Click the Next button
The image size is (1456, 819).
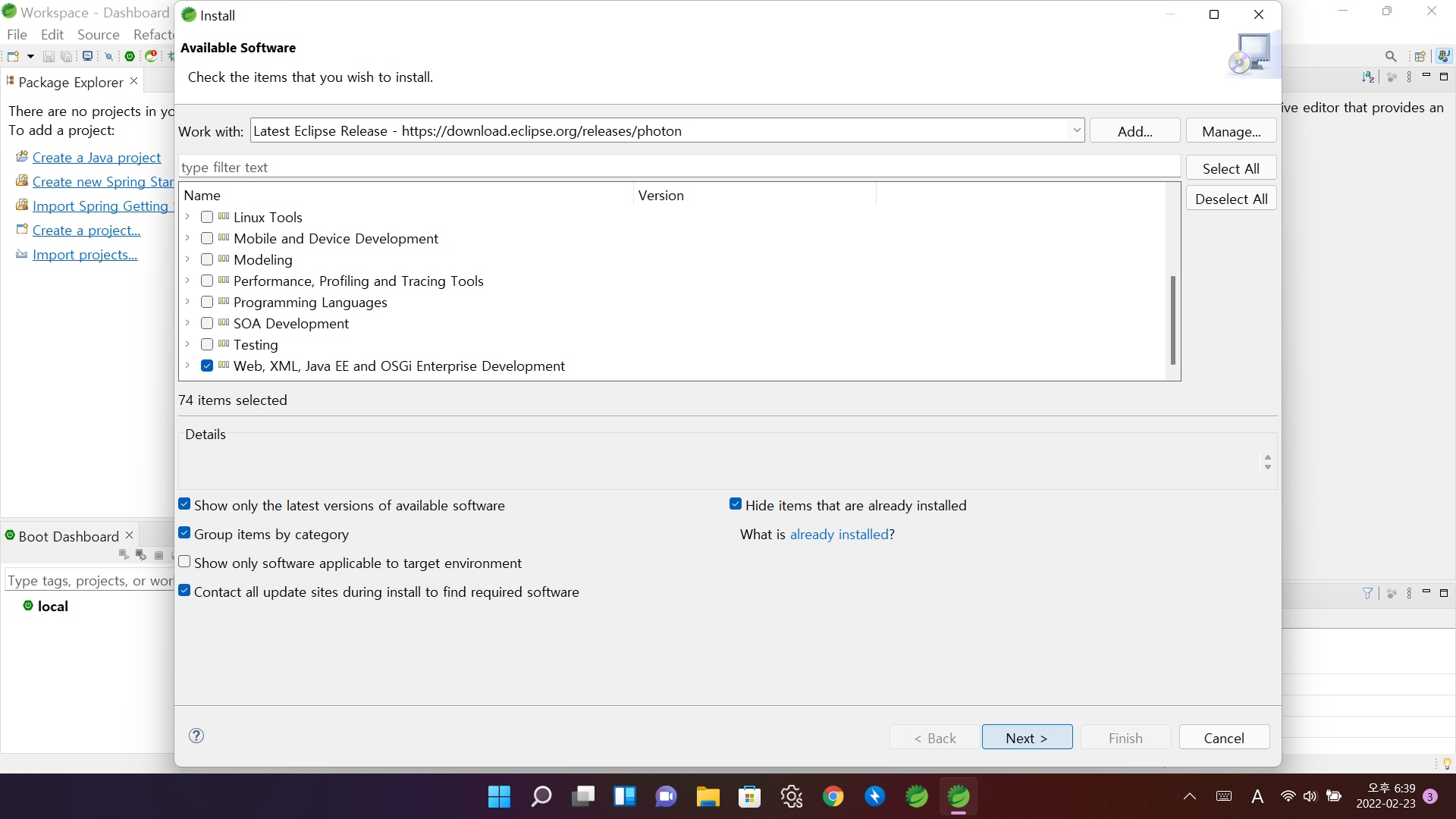pos(1027,738)
